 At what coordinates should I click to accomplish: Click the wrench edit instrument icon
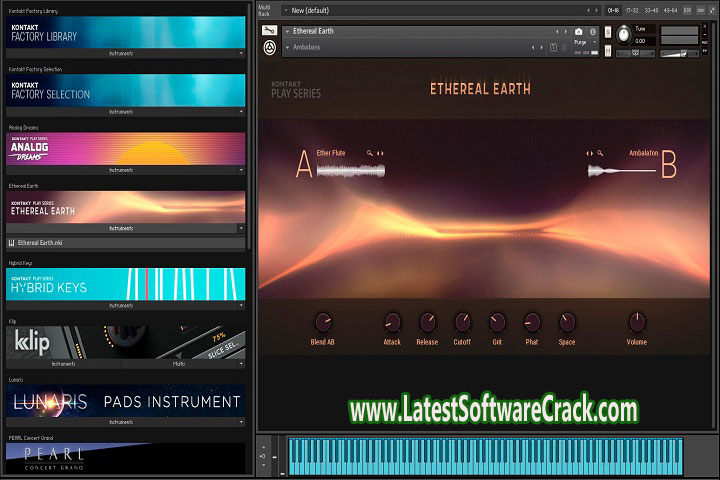[270, 31]
